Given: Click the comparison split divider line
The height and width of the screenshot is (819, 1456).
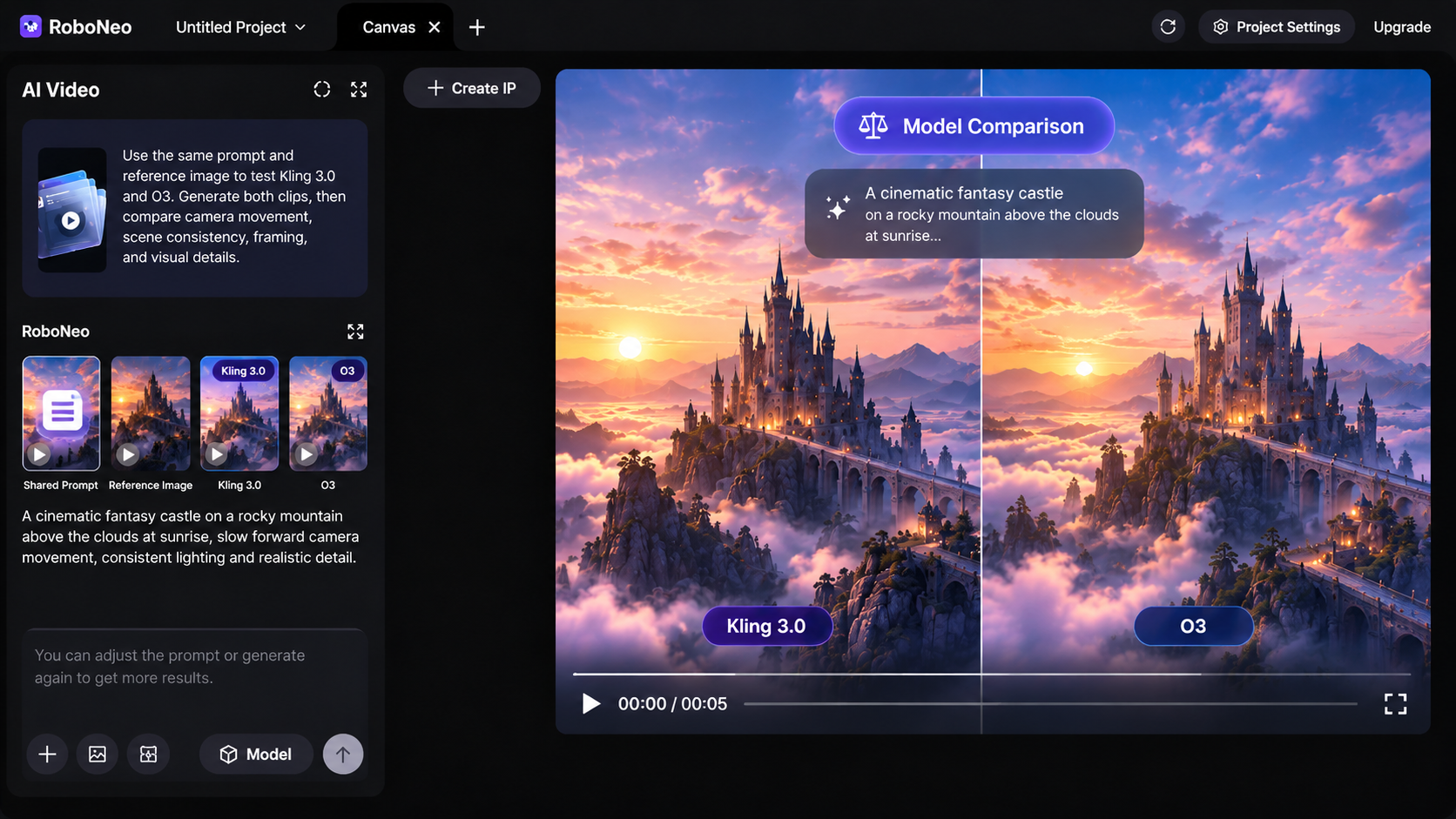Looking at the screenshot, I should 981,400.
